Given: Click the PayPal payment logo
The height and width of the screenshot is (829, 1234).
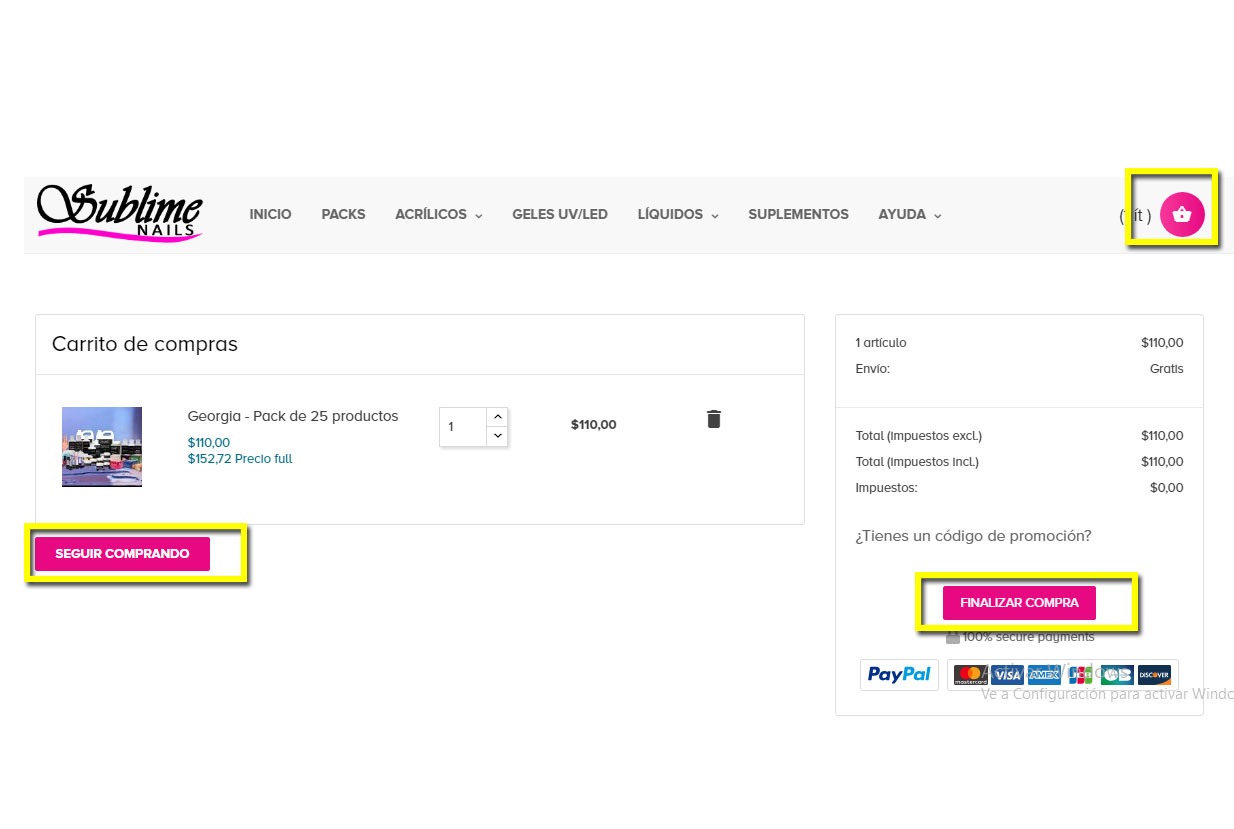Looking at the screenshot, I should pyautogui.click(x=899, y=675).
